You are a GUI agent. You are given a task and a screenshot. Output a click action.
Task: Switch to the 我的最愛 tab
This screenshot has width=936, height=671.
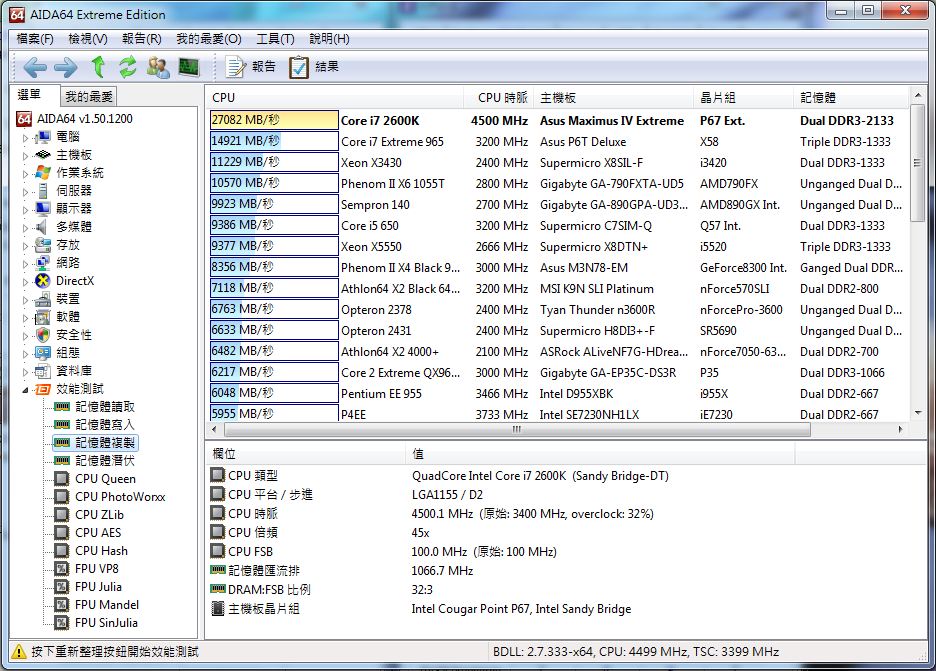(88, 96)
